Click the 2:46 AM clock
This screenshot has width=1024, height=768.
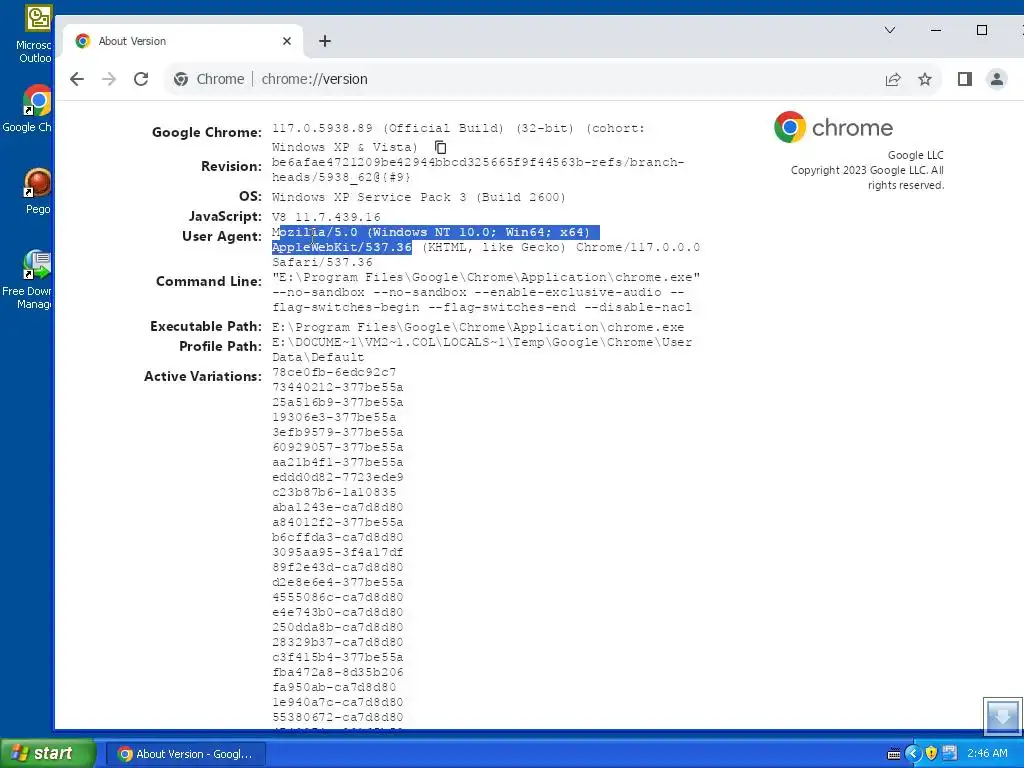[x=987, y=754]
